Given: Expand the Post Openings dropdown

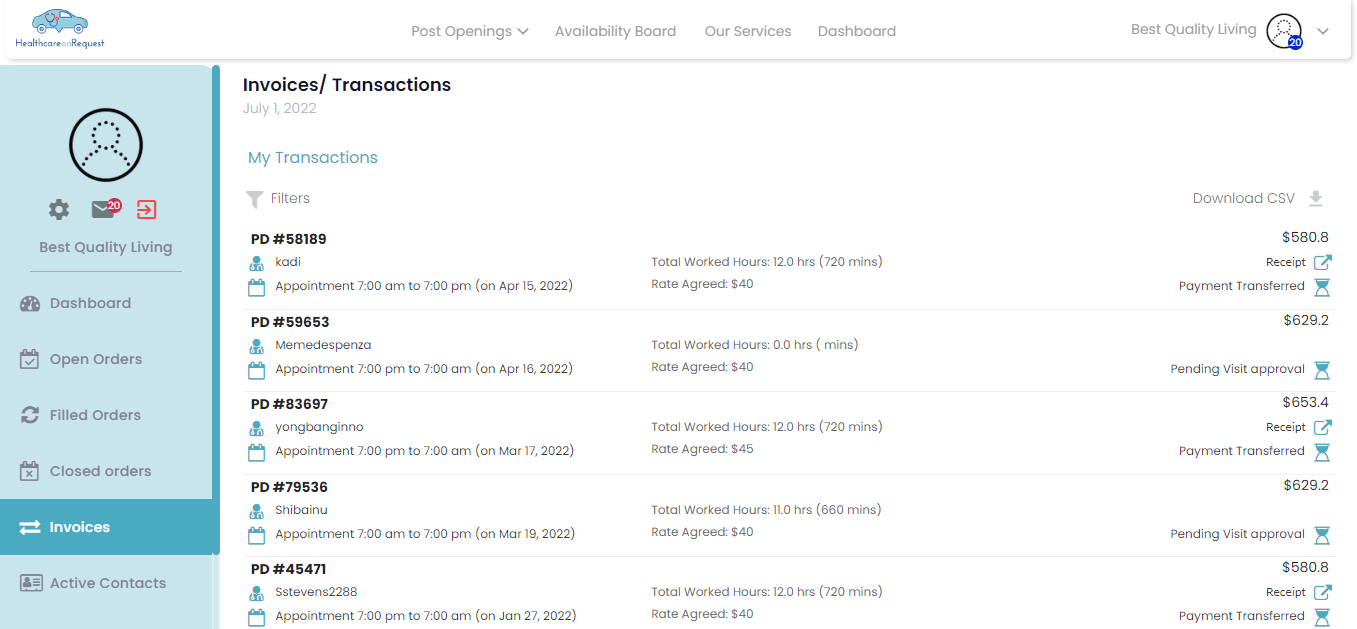Looking at the screenshot, I should (469, 31).
